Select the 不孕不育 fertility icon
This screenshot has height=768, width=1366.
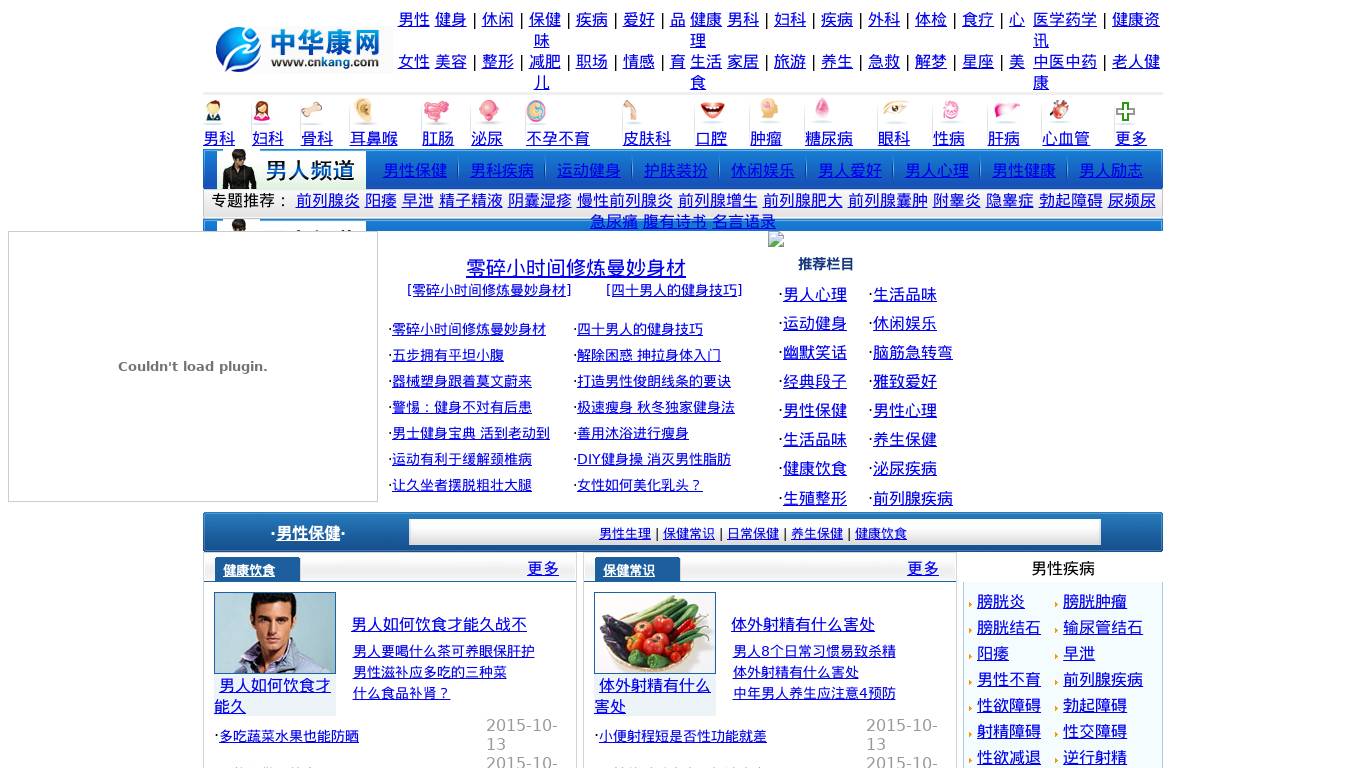[x=536, y=110]
